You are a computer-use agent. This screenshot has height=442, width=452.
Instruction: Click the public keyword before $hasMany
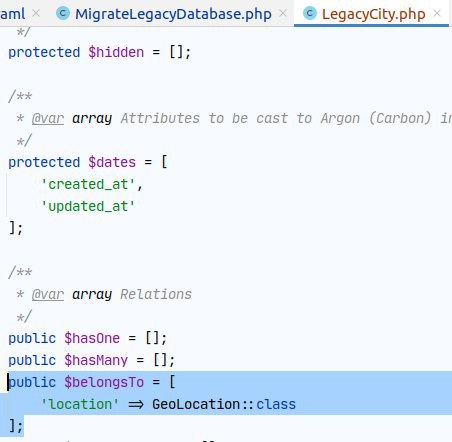32,360
